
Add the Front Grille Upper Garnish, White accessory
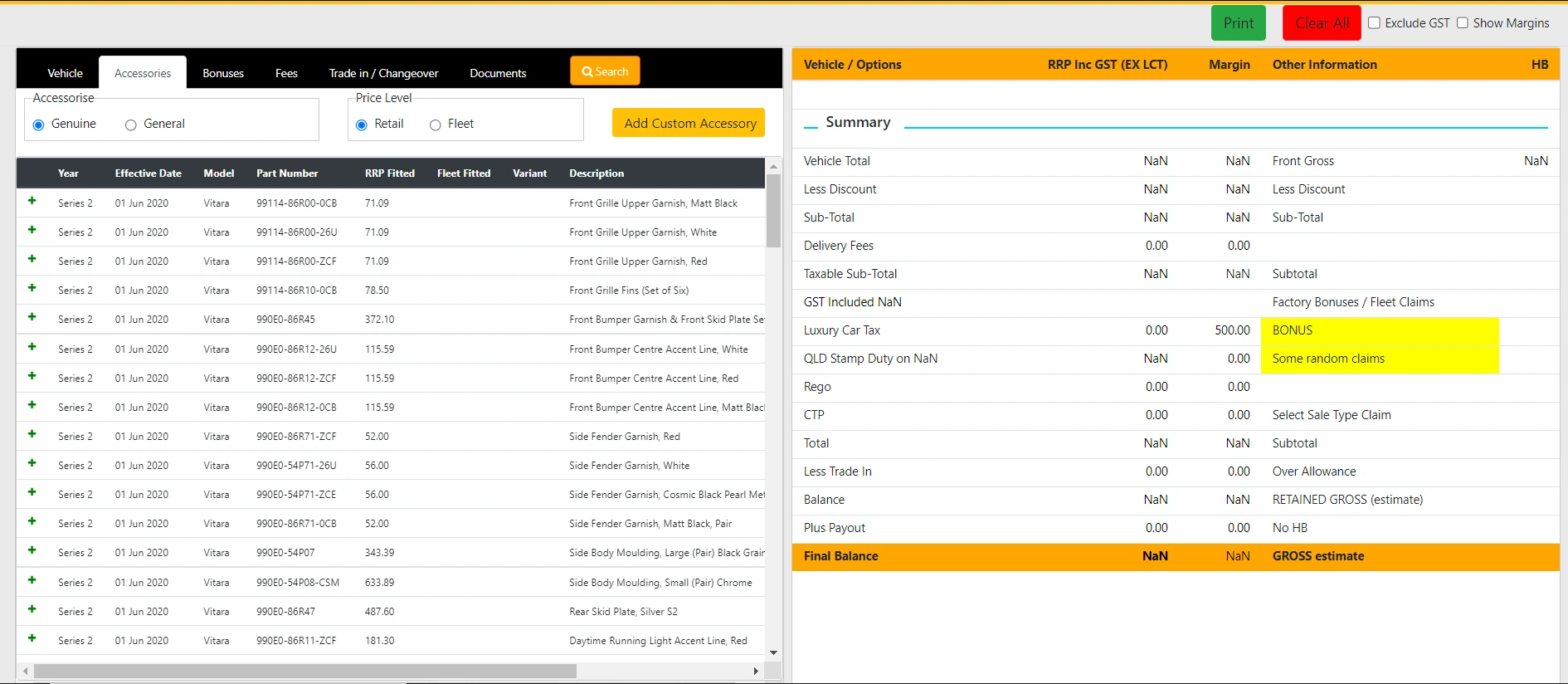click(32, 230)
